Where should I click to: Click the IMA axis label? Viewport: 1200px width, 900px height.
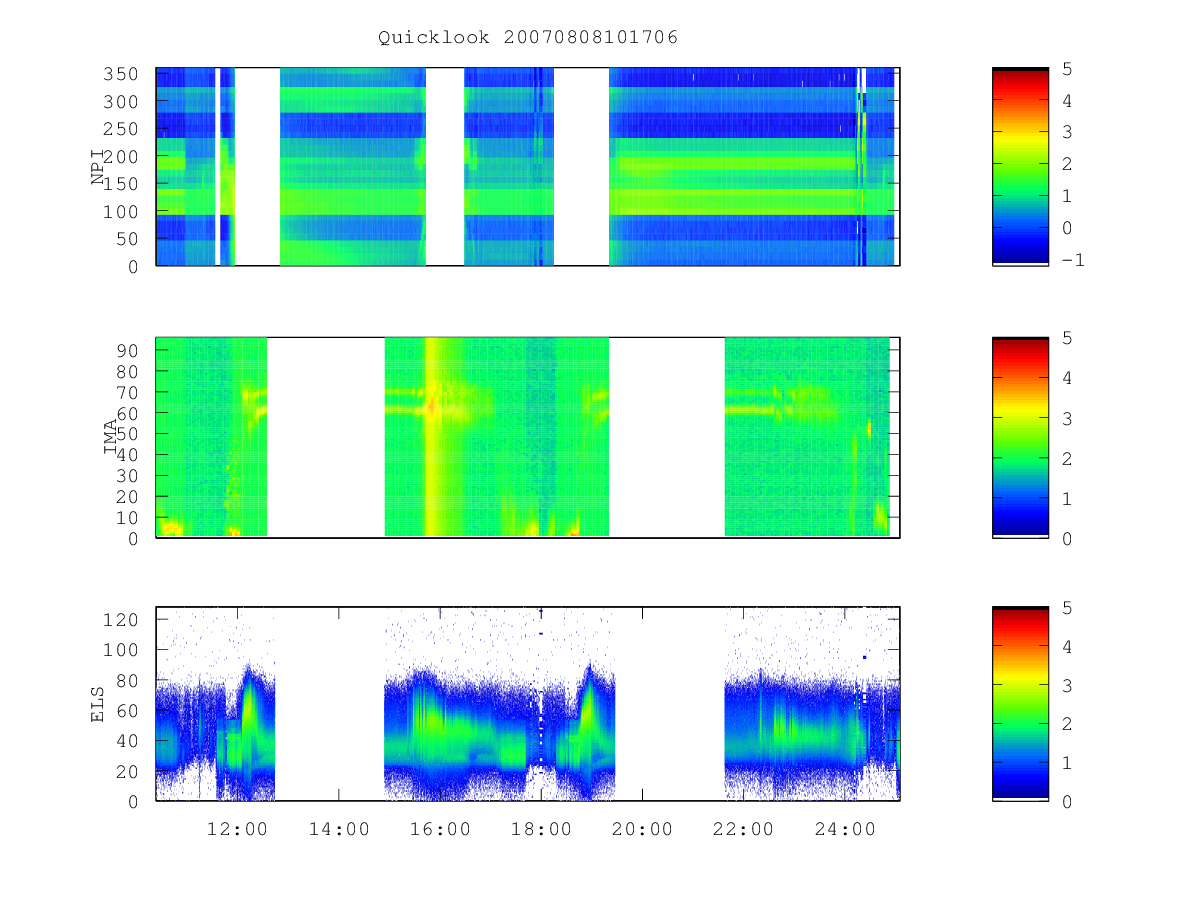click(111, 437)
